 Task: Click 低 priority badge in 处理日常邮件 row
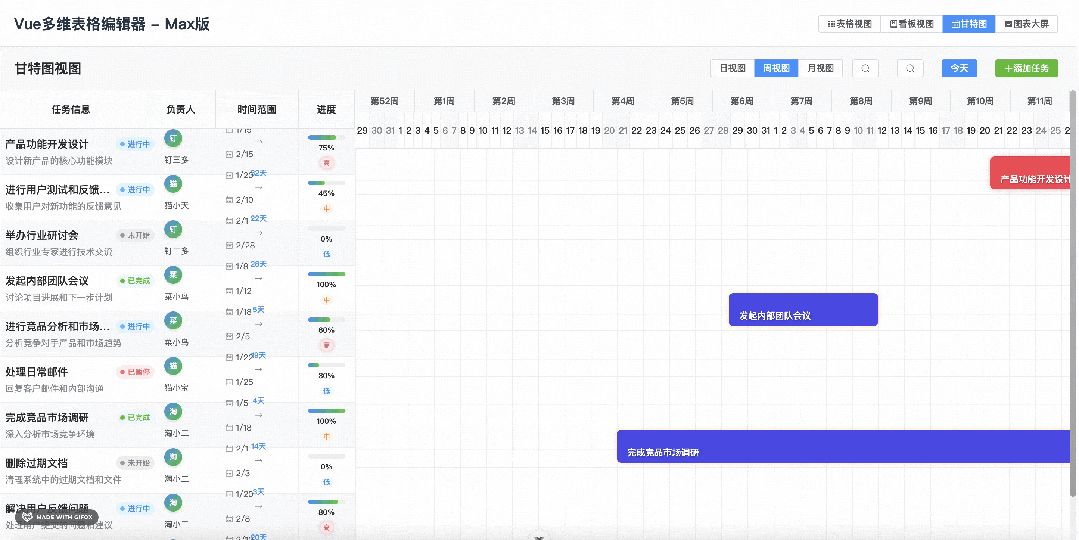point(326,390)
